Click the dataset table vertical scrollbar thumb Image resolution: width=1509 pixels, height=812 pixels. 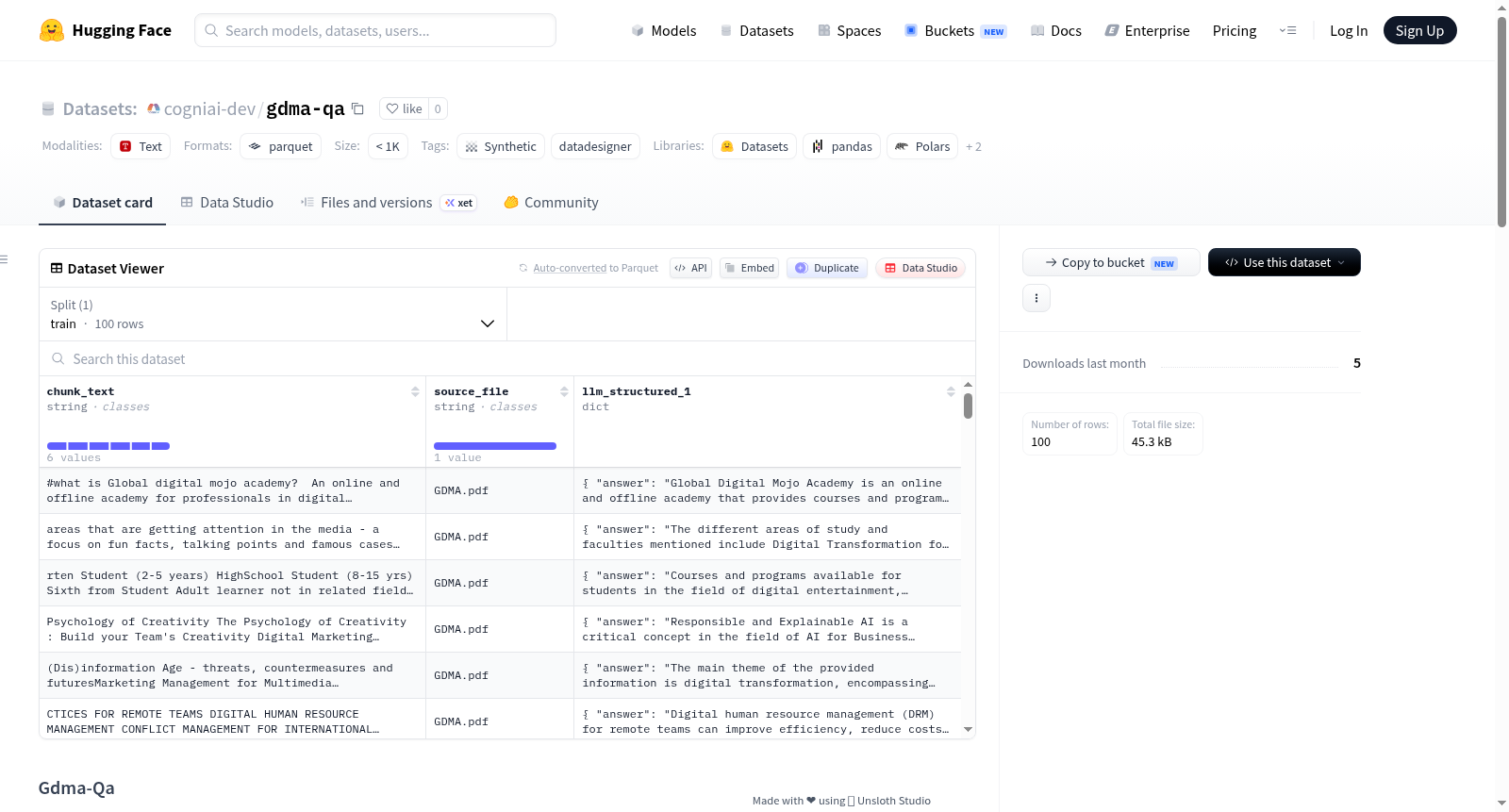(x=968, y=406)
